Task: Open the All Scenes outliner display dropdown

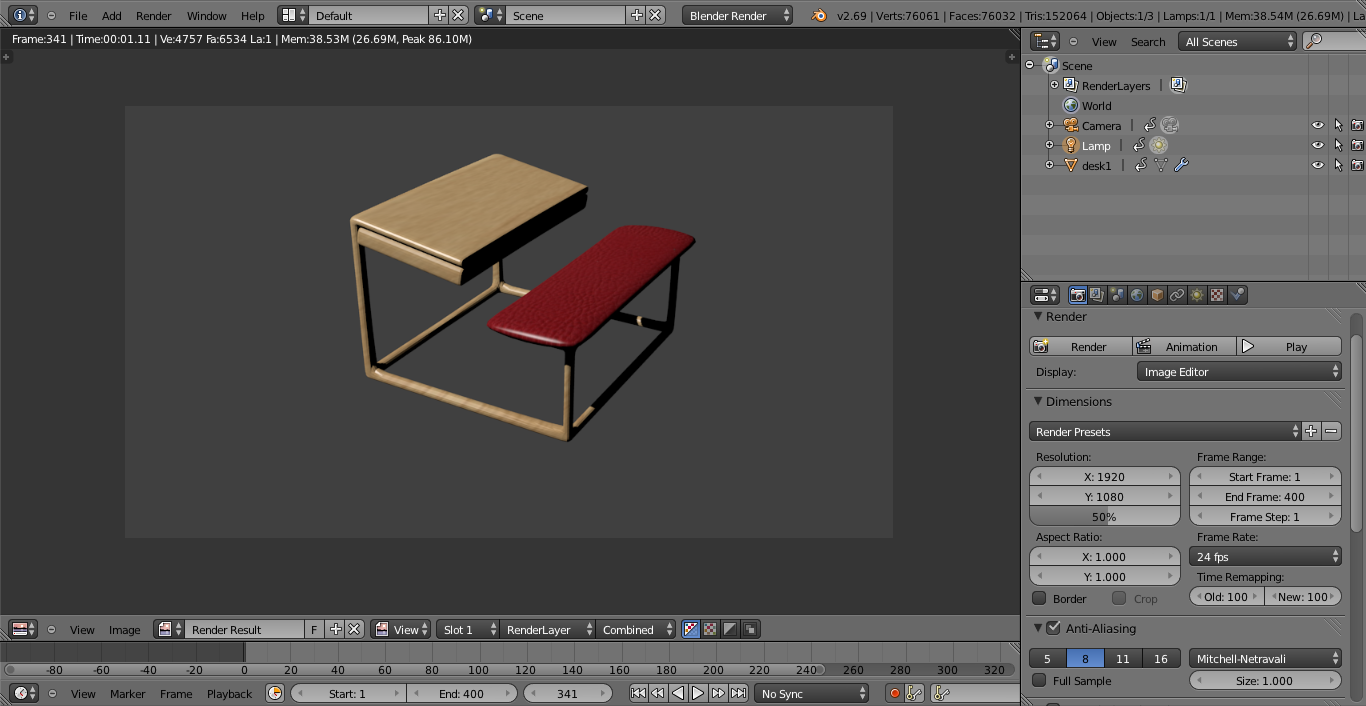Action: pyautogui.click(x=1238, y=41)
